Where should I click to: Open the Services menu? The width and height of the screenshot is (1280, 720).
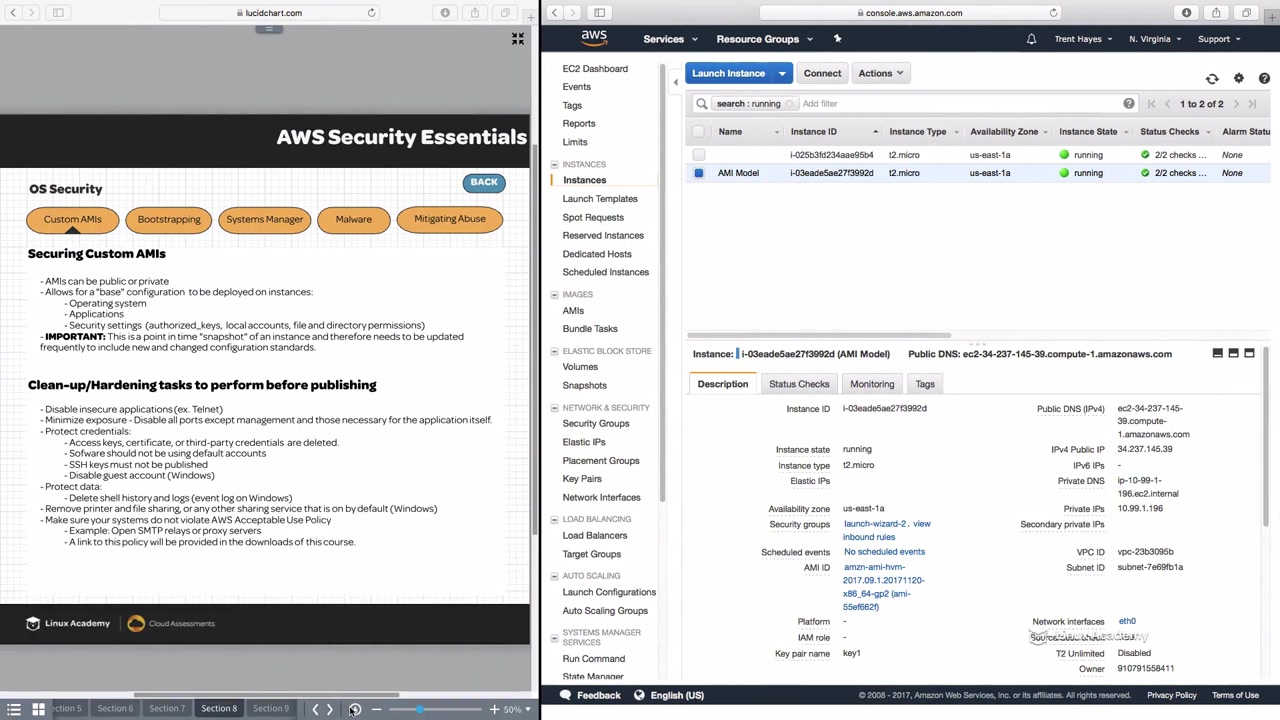click(669, 39)
